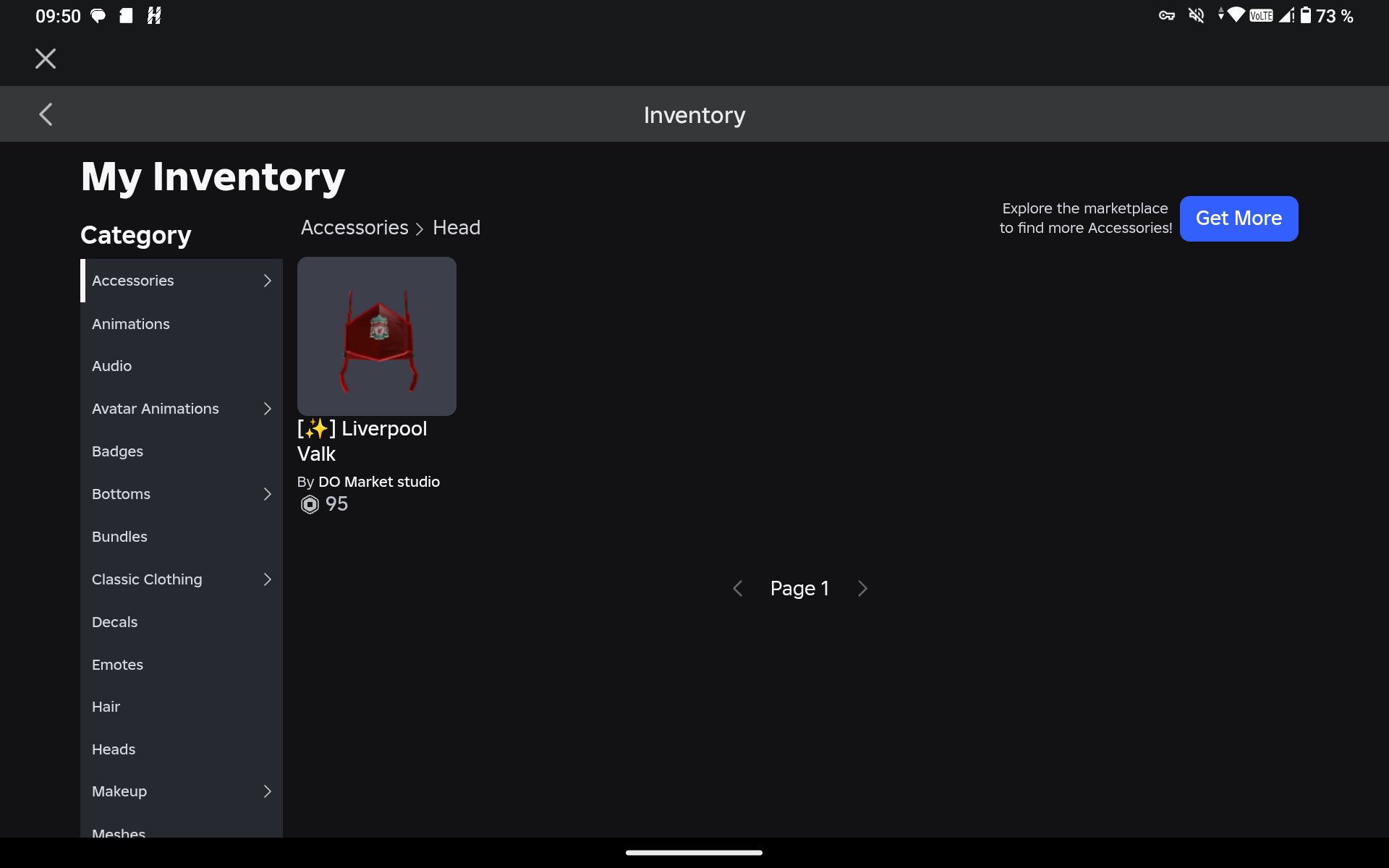
Task: Select the Emotes category
Action: 182,665
